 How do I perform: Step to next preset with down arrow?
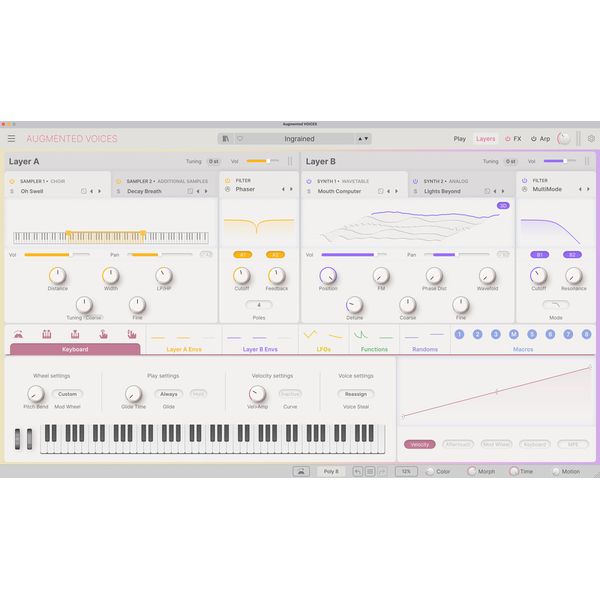[366, 139]
